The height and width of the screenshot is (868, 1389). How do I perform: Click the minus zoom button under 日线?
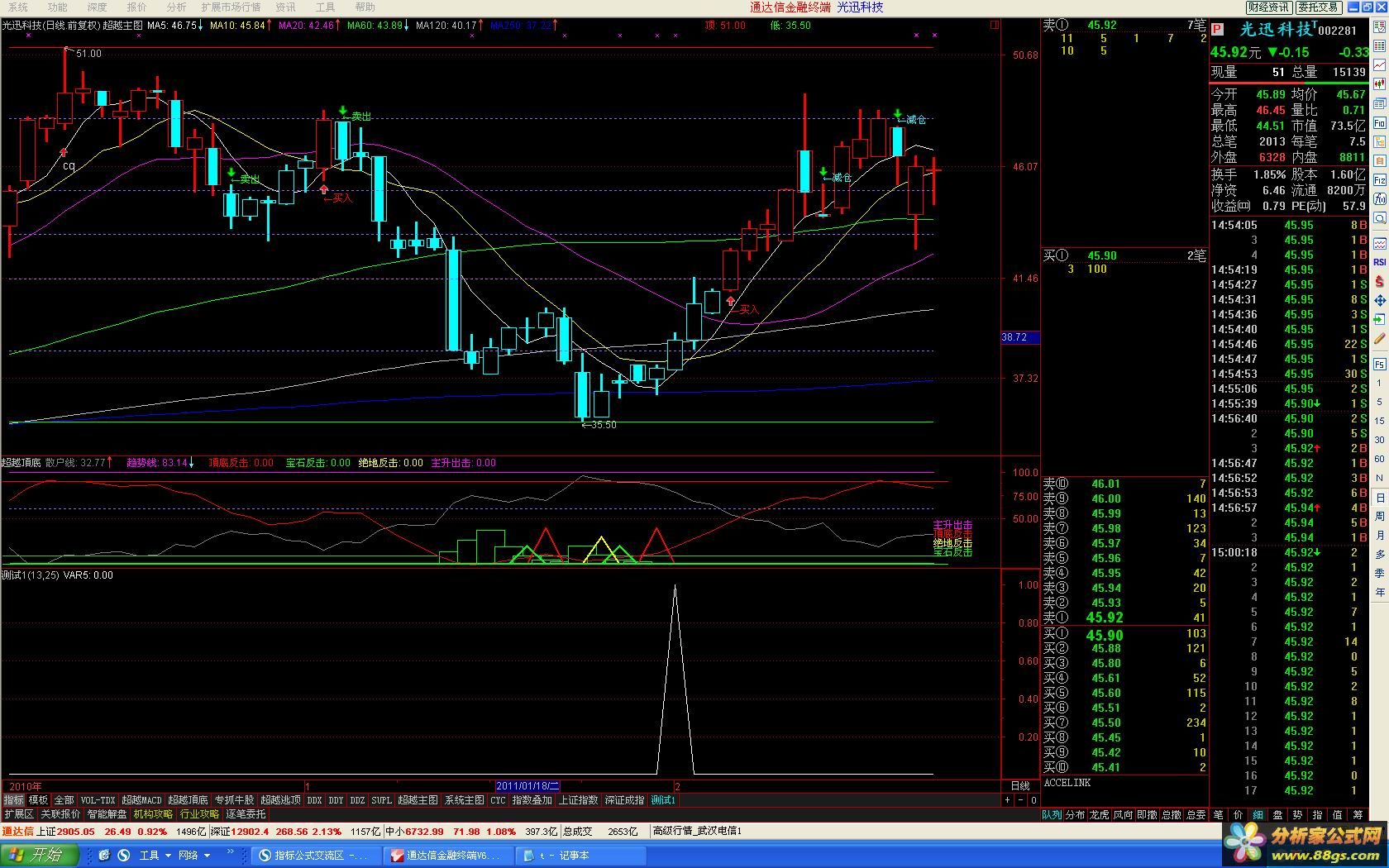1021,800
